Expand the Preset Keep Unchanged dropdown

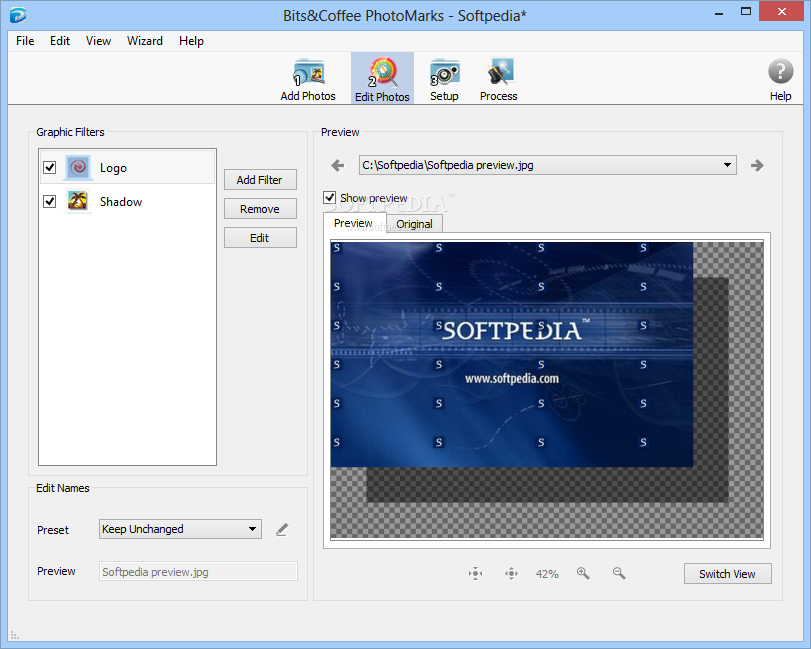[x=180, y=529]
